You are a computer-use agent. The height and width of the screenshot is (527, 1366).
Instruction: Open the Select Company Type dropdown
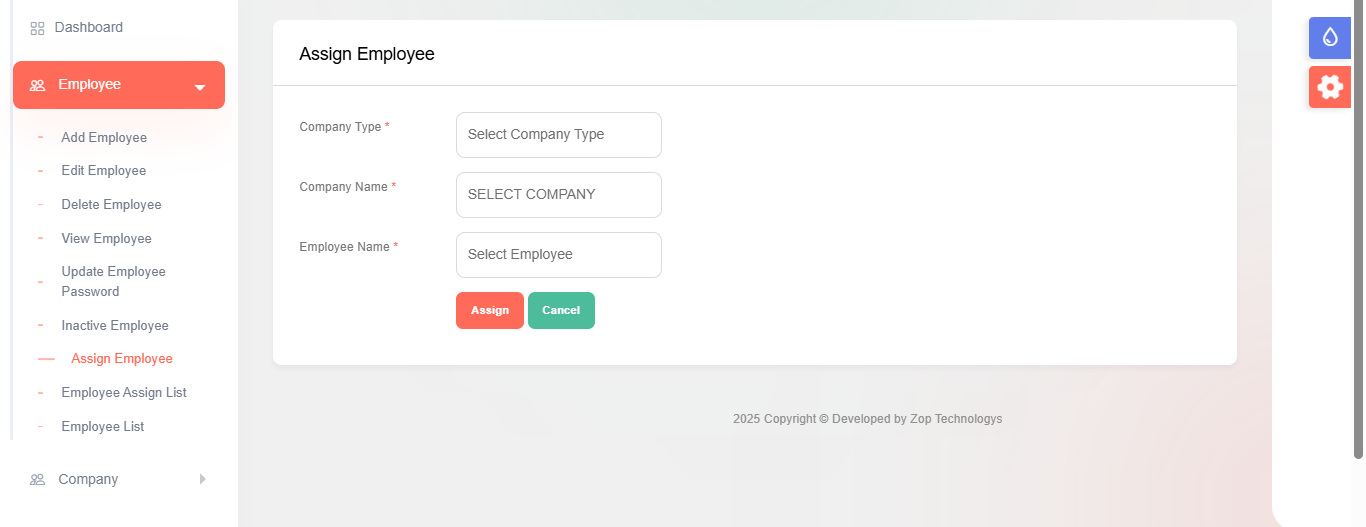[558, 135]
